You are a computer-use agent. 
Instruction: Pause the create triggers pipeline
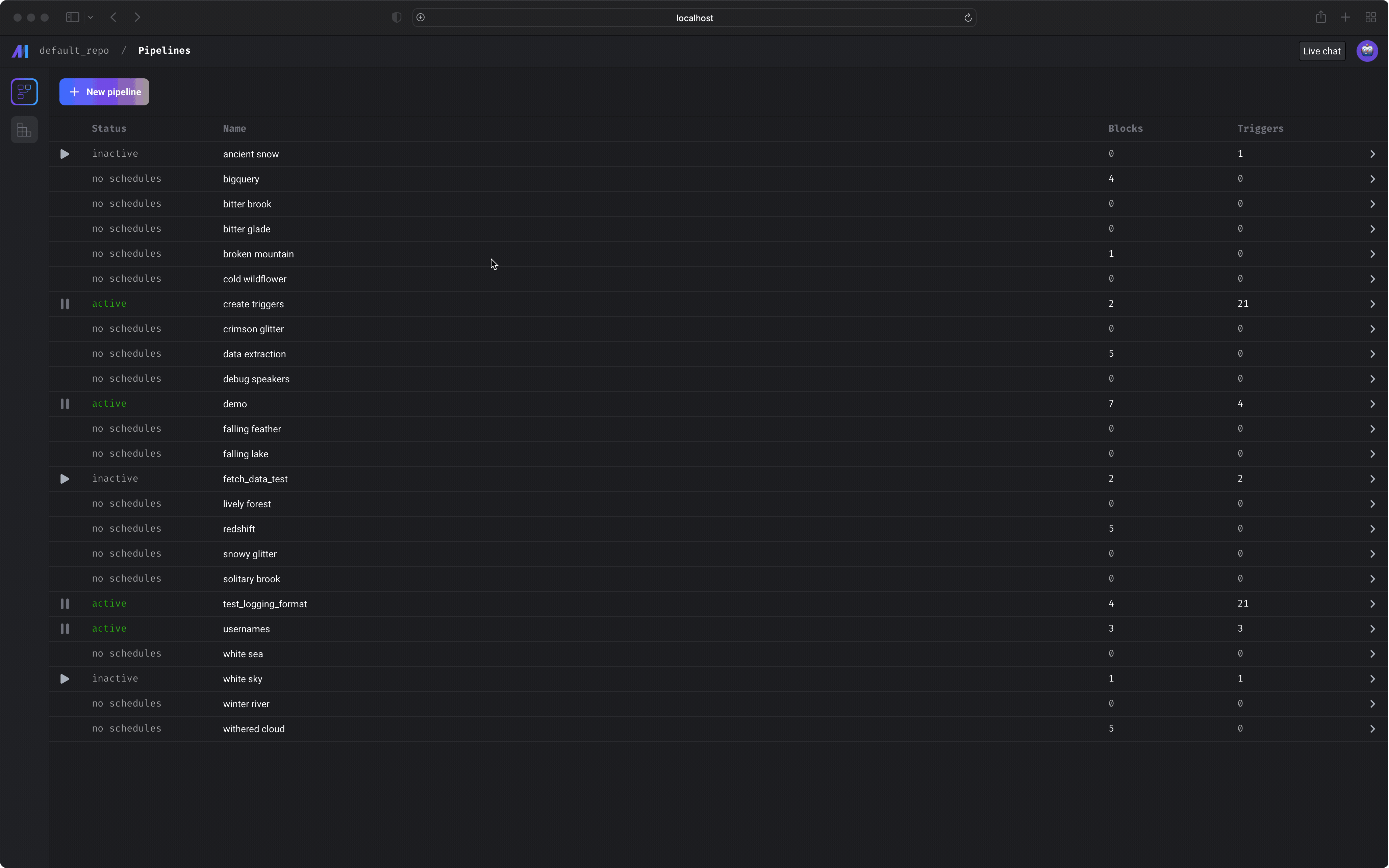65,304
